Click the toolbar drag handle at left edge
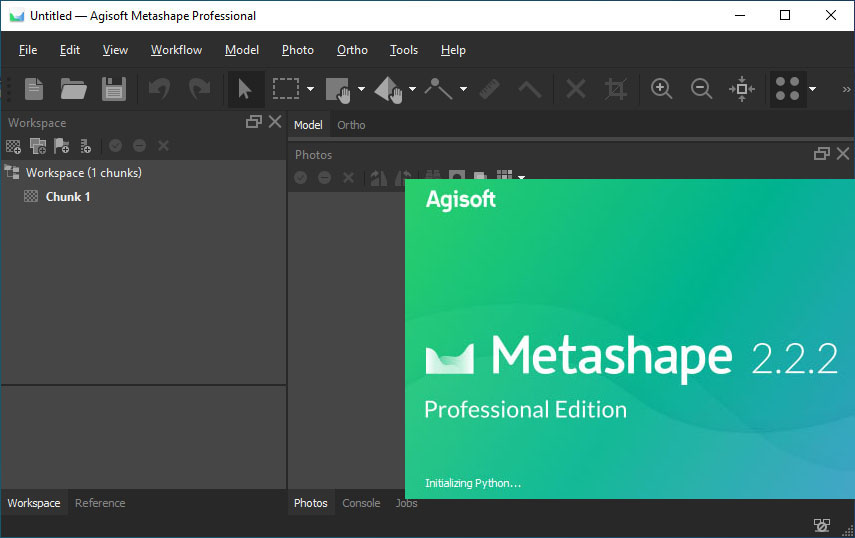This screenshot has width=855, height=538. tap(7, 89)
